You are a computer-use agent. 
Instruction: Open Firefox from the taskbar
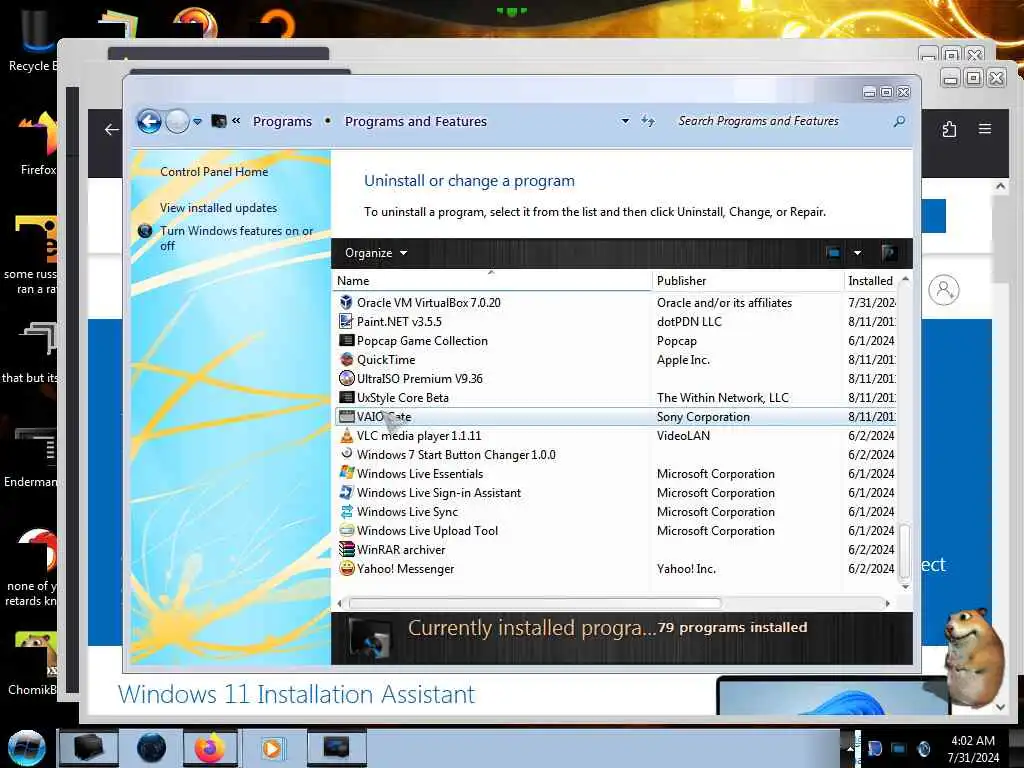[x=210, y=748]
